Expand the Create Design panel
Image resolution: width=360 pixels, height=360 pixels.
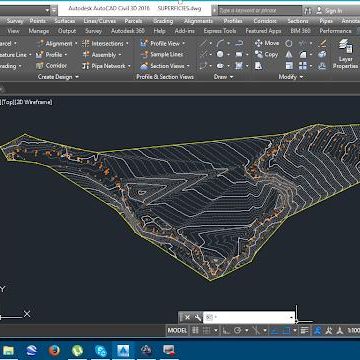click(58, 77)
